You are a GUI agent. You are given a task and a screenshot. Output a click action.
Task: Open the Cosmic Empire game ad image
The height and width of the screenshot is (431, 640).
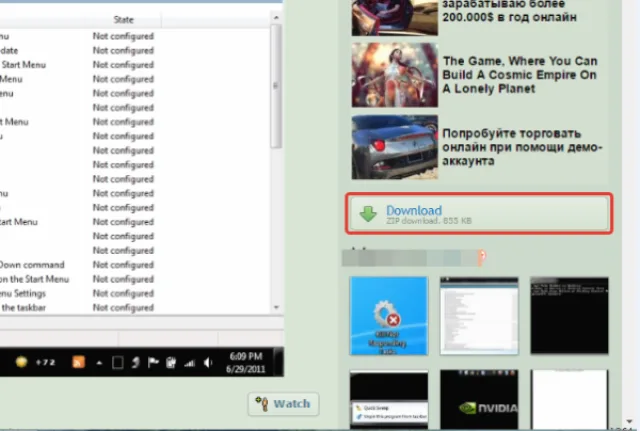point(395,75)
